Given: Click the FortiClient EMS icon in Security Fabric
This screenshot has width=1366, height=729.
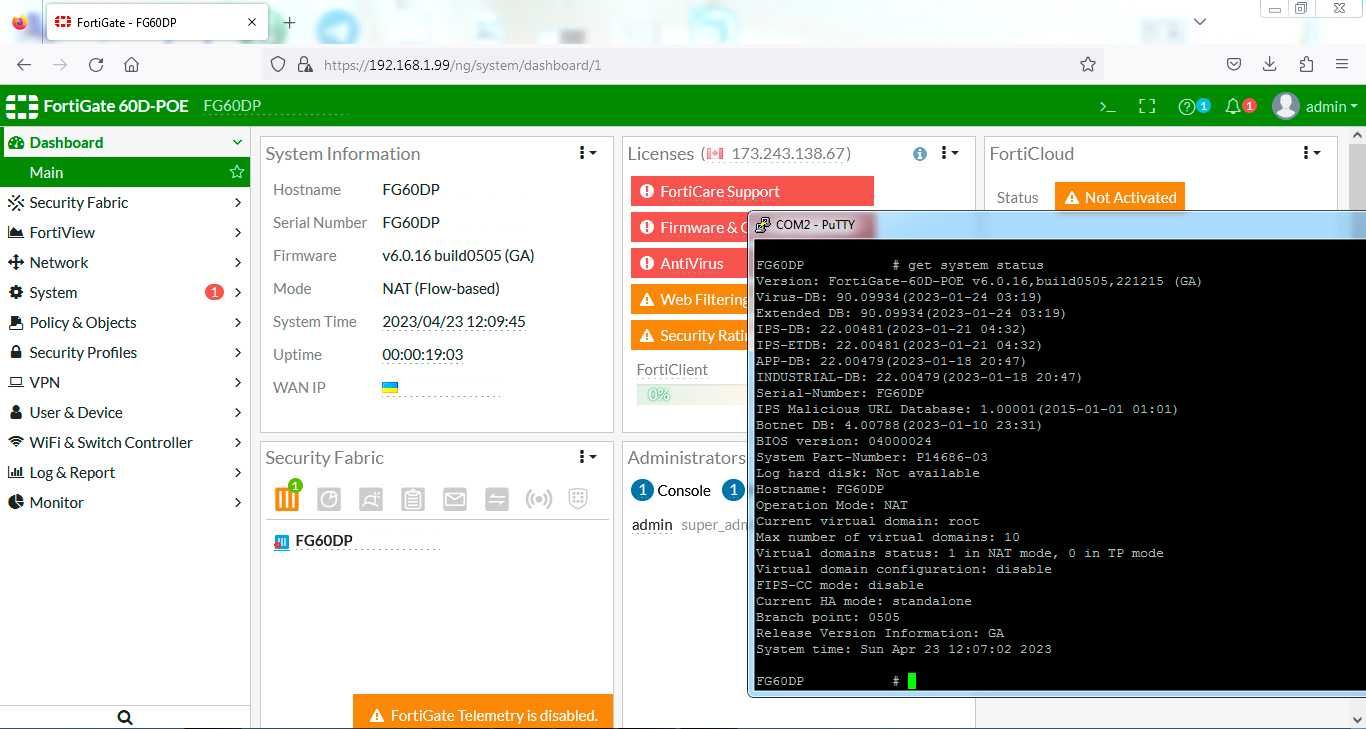Looking at the screenshot, I should point(371,499).
